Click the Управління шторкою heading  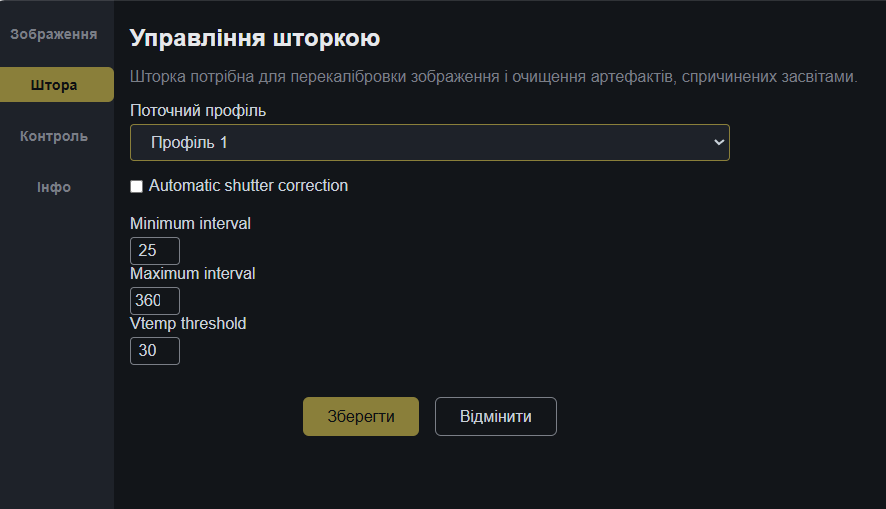click(255, 39)
